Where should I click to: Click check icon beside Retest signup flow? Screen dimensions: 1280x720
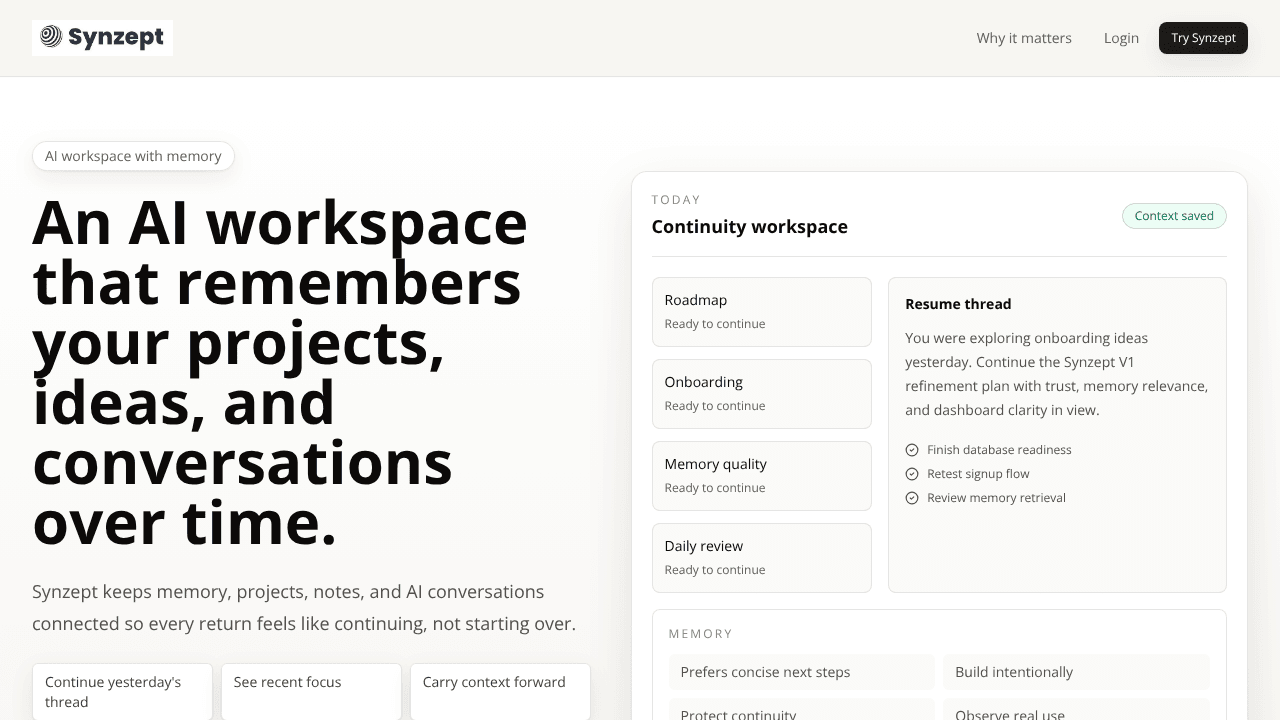point(912,474)
